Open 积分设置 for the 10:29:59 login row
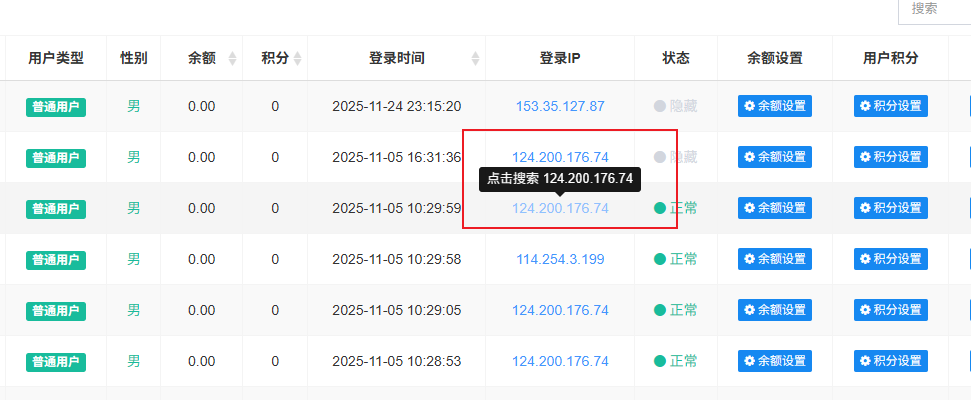 890,208
